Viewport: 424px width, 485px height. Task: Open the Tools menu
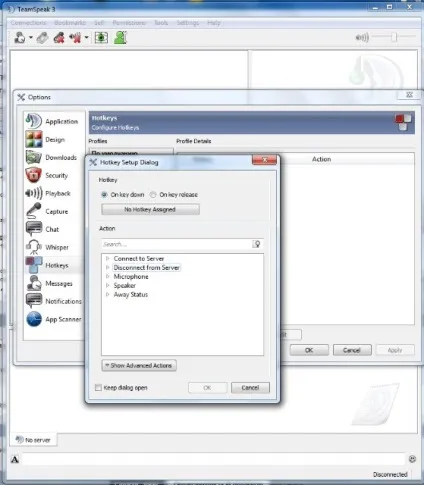(x=161, y=23)
